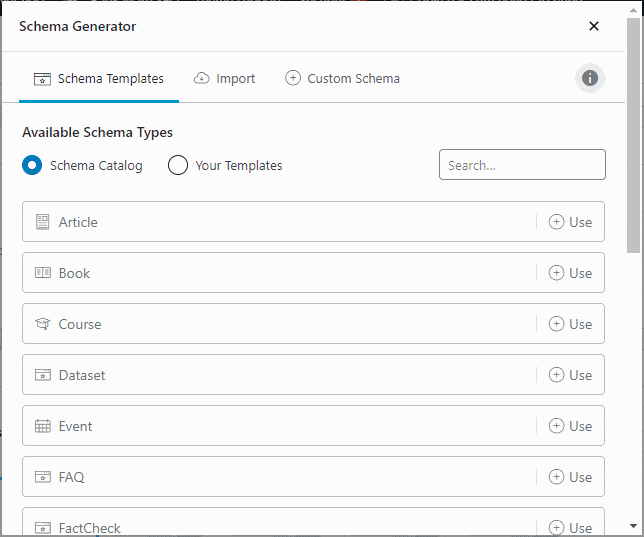Click the Dataset schema icon
Viewport: 644px width, 537px height.
42,375
